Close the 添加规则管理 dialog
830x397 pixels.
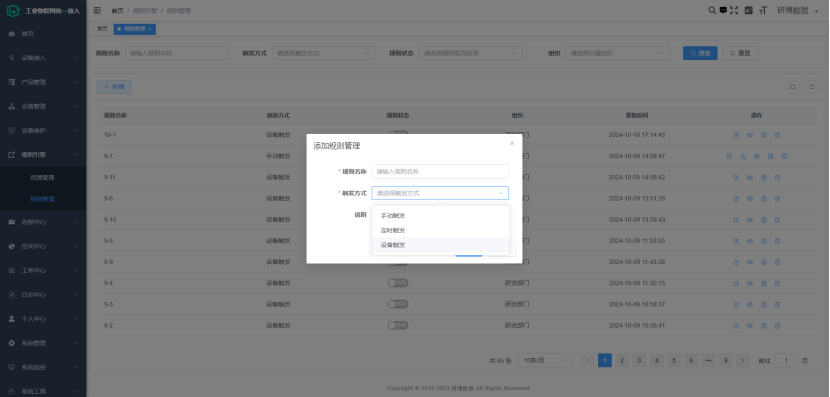(512, 143)
